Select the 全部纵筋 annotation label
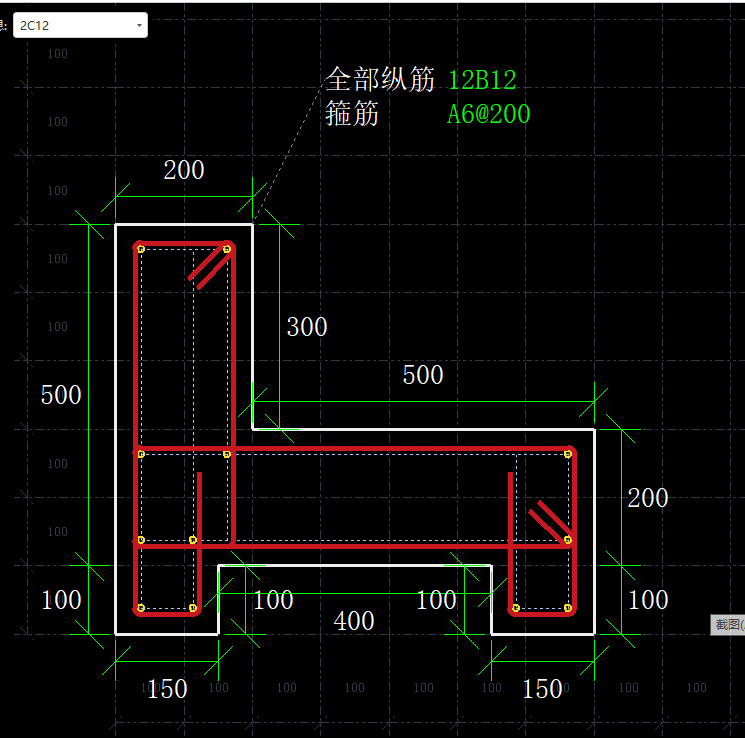Image resolution: width=745 pixels, height=738 pixels. tap(380, 79)
